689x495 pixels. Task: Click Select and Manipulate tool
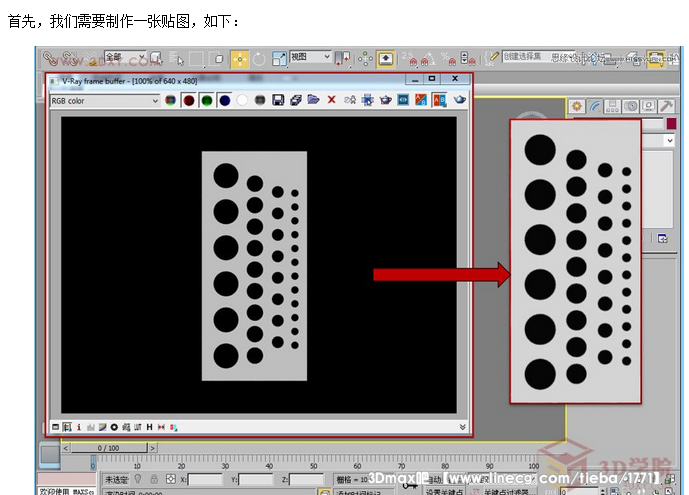coord(365,59)
